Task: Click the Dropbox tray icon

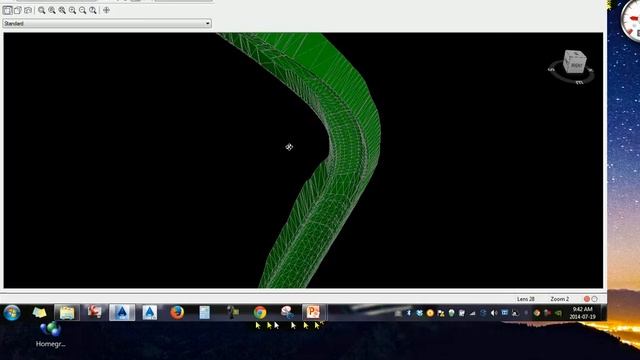Action: (420, 313)
